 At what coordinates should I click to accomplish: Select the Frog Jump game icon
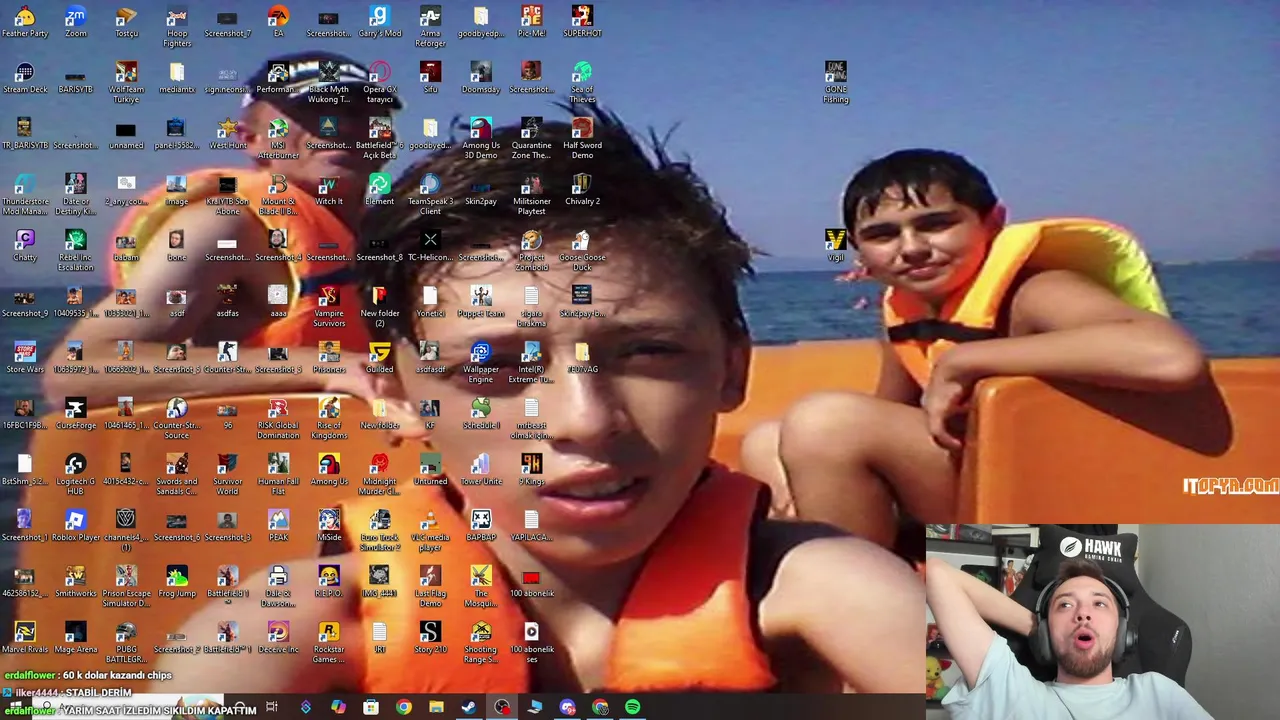[177, 582]
